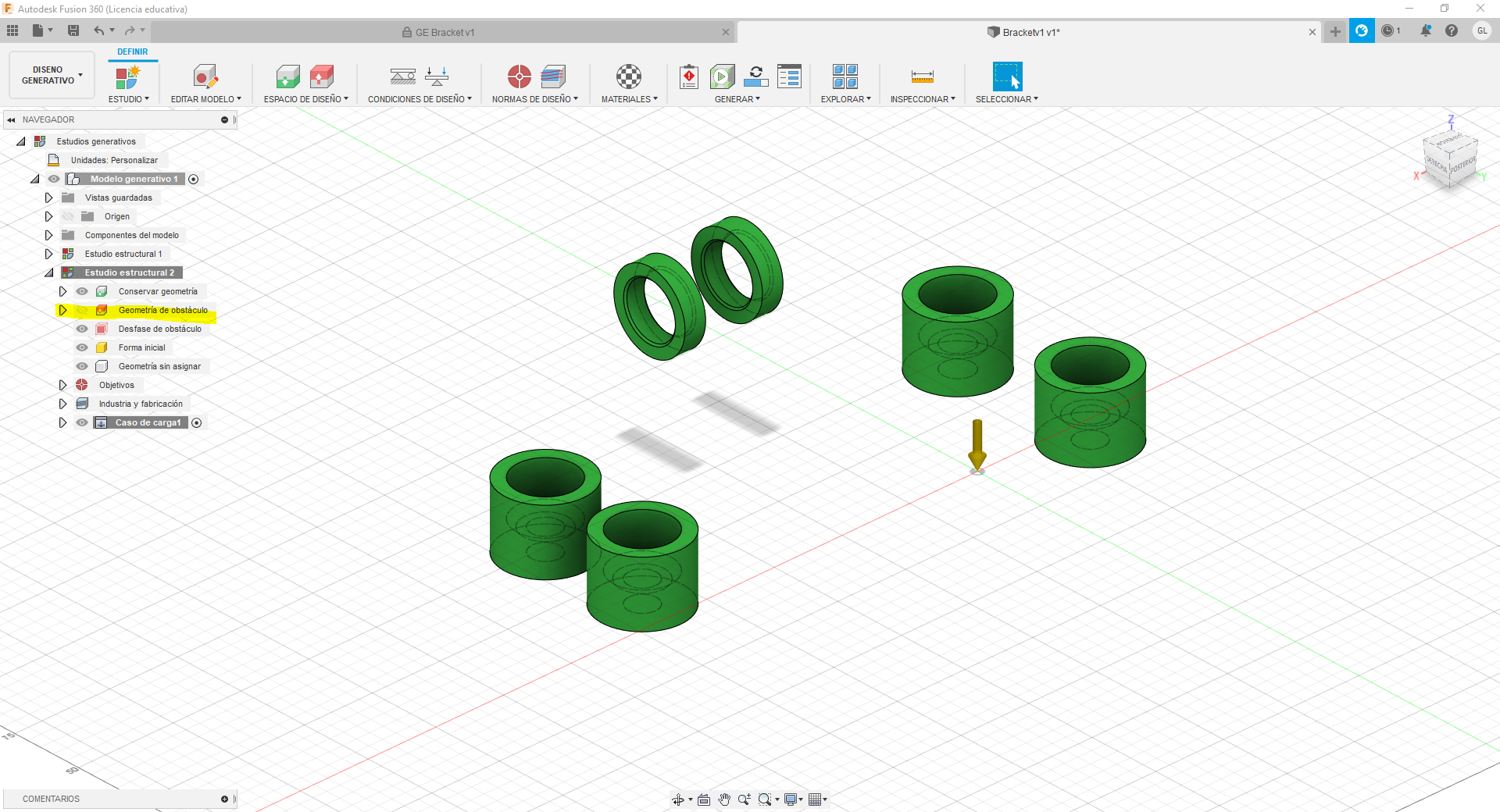Collapse Estudio estructural 2 node

48,272
